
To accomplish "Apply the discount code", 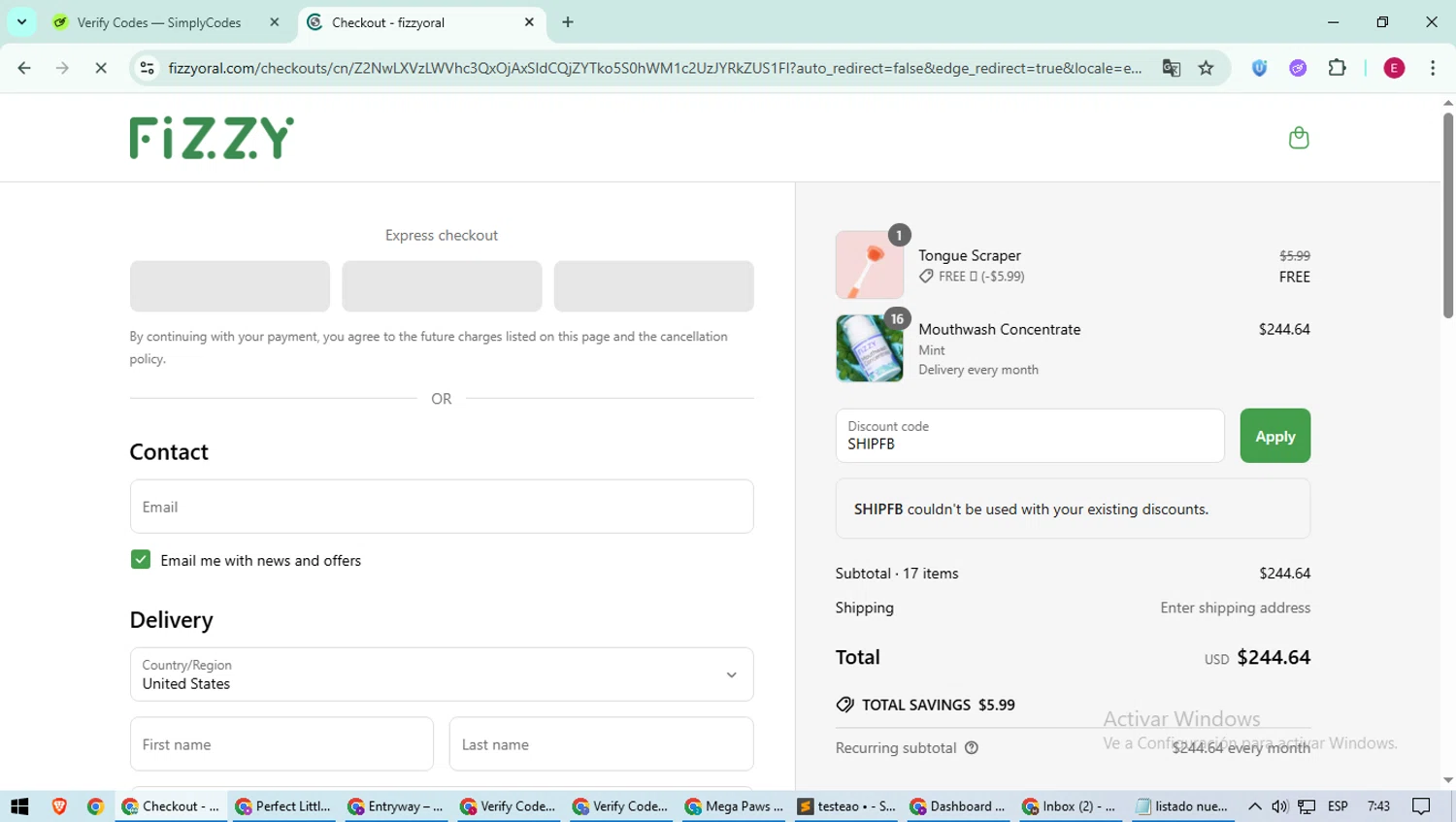I will pyautogui.click(x=1274, y=436).
